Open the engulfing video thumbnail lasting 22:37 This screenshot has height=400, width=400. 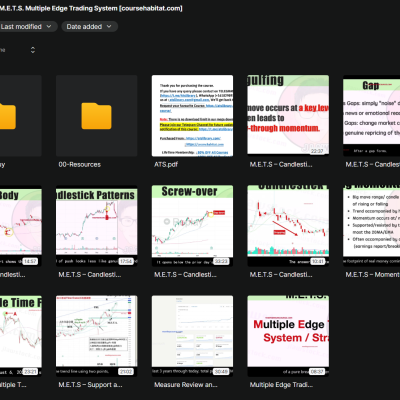288,115
